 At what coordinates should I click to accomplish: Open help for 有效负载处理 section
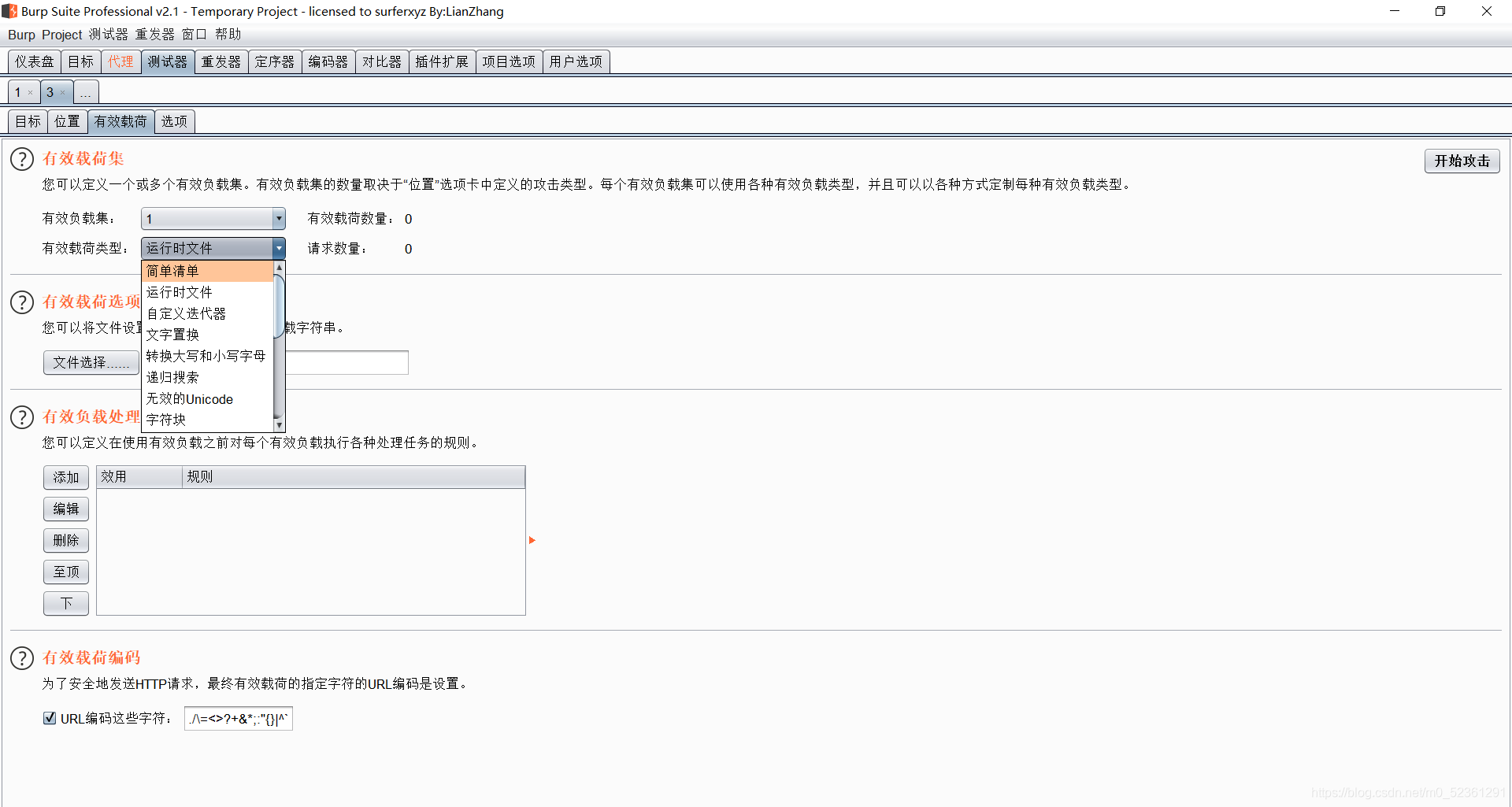point(22,417)
